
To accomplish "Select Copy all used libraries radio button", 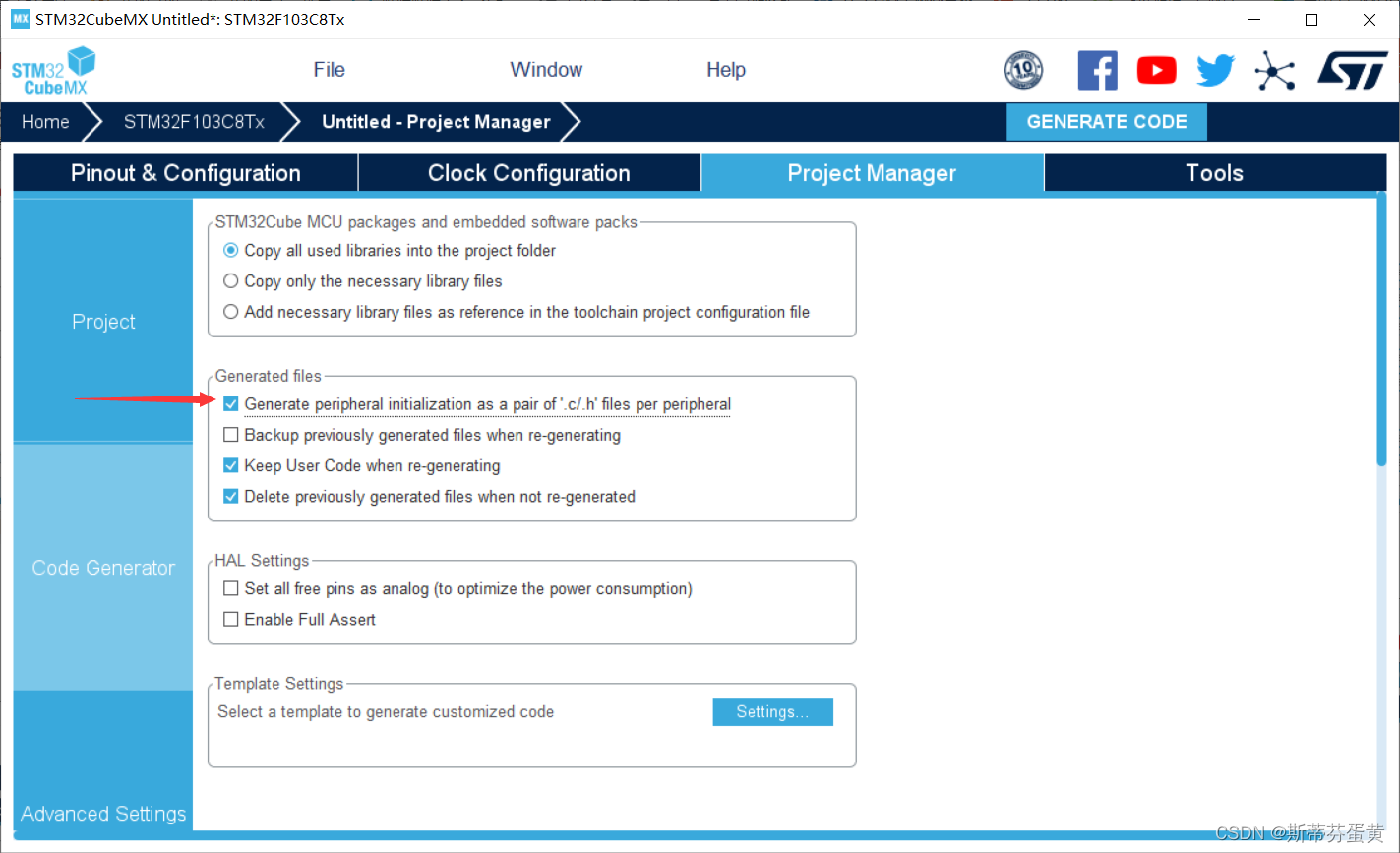I will [x=231, y=251].
